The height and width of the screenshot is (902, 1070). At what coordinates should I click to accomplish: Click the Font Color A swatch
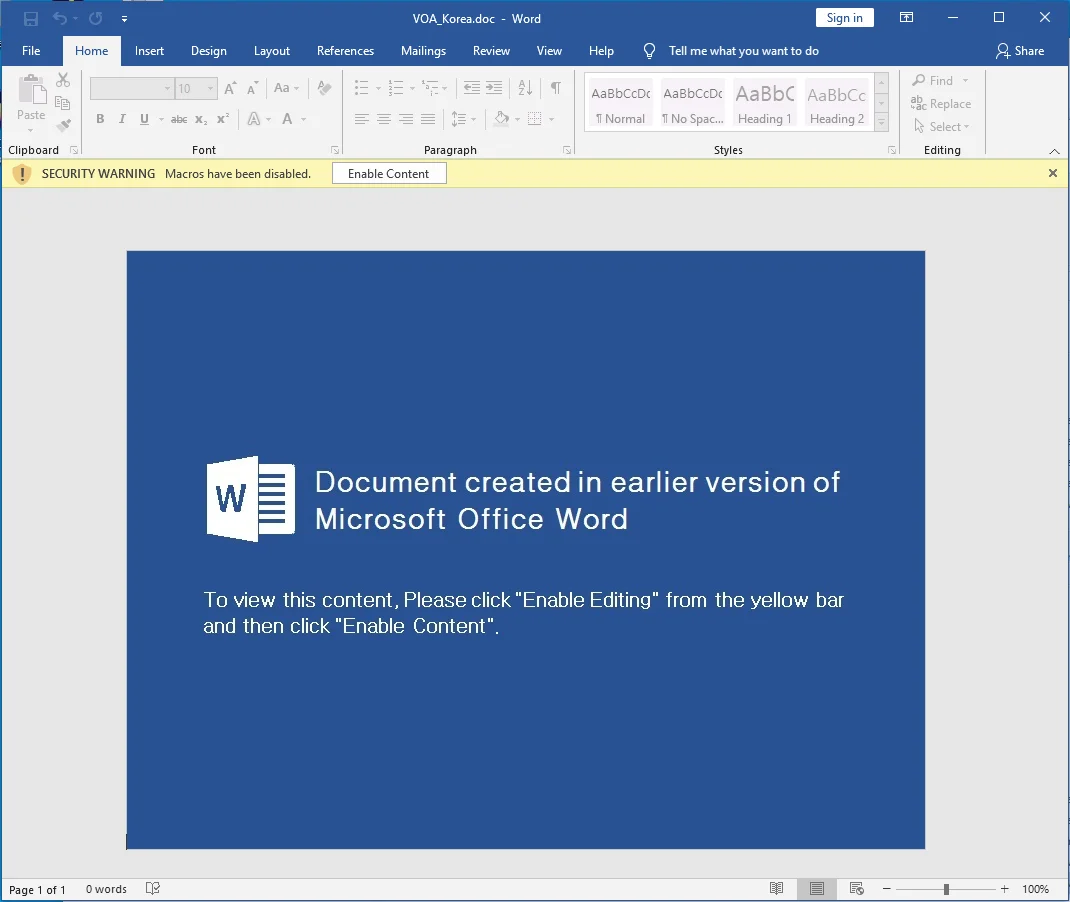[x=287, y=119]
